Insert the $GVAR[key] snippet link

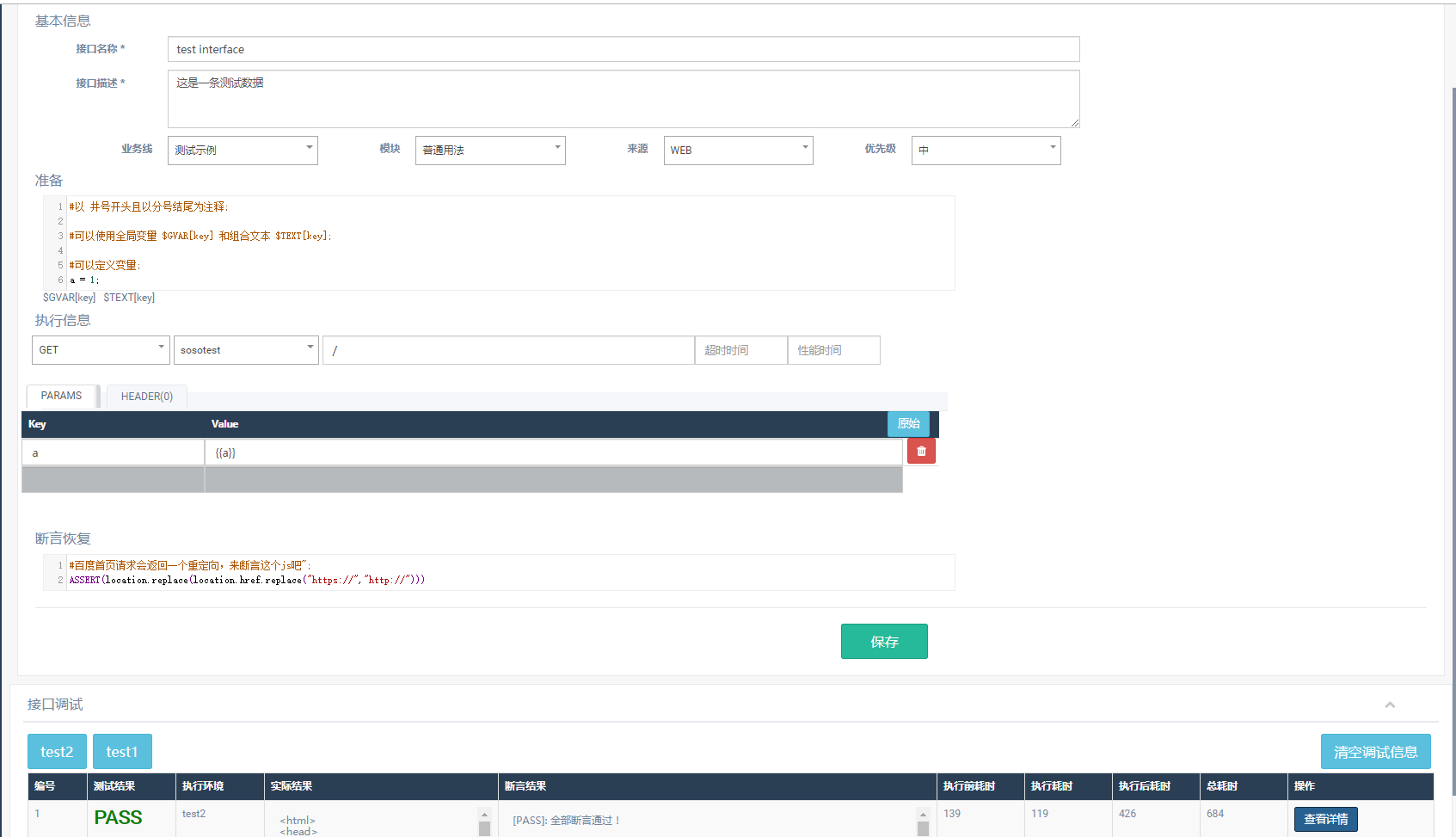[x=69, y=298]
